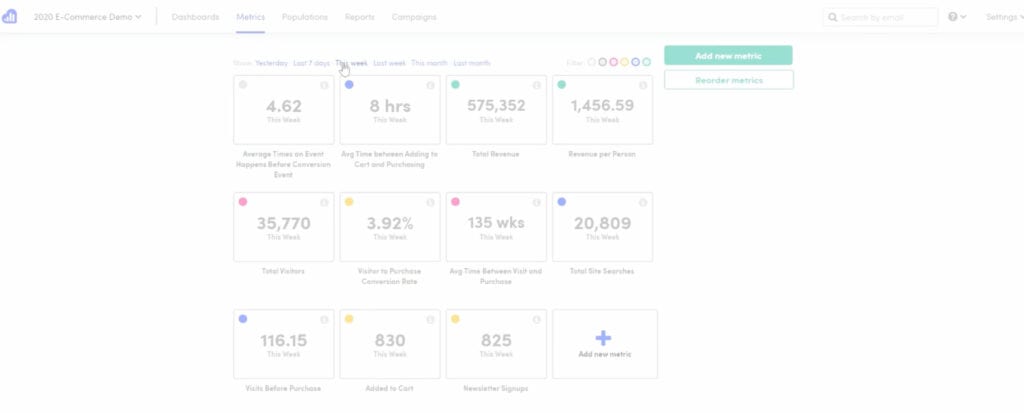Toggle the pink filter circle
This screenshot has width=1024, height=413.
pyautogui.click(x=614, y=63)
